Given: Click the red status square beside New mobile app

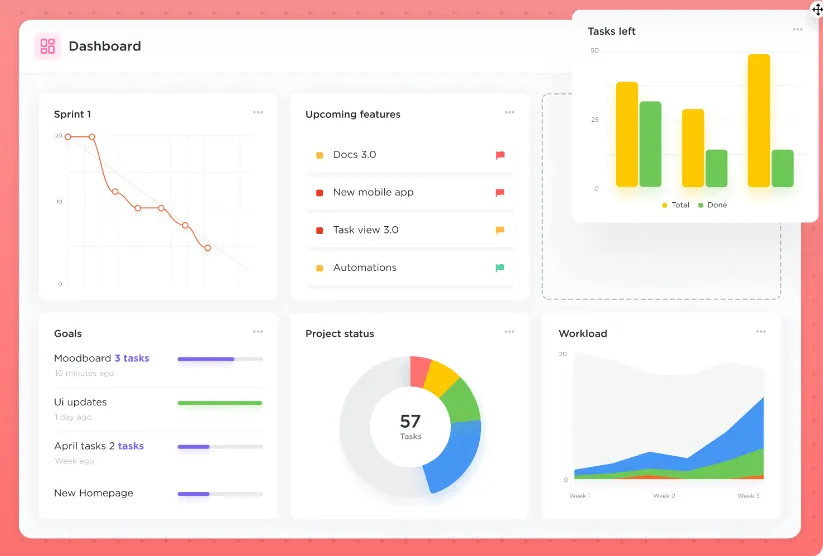Looking at the screenshot, I should point(319,193).
